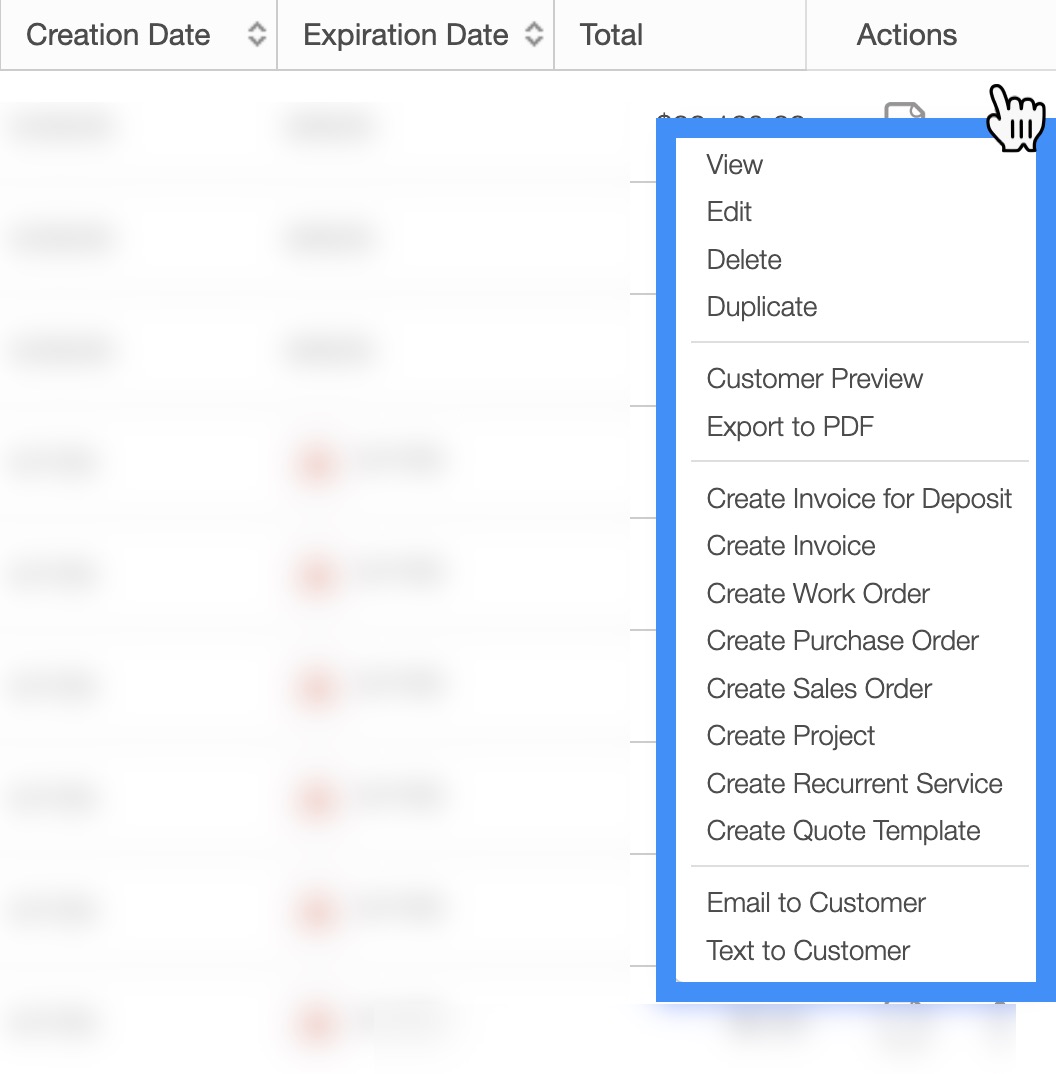Click the Create Invoice menu entry
The image size is (1056, 1074).
(x=791, y=546)
